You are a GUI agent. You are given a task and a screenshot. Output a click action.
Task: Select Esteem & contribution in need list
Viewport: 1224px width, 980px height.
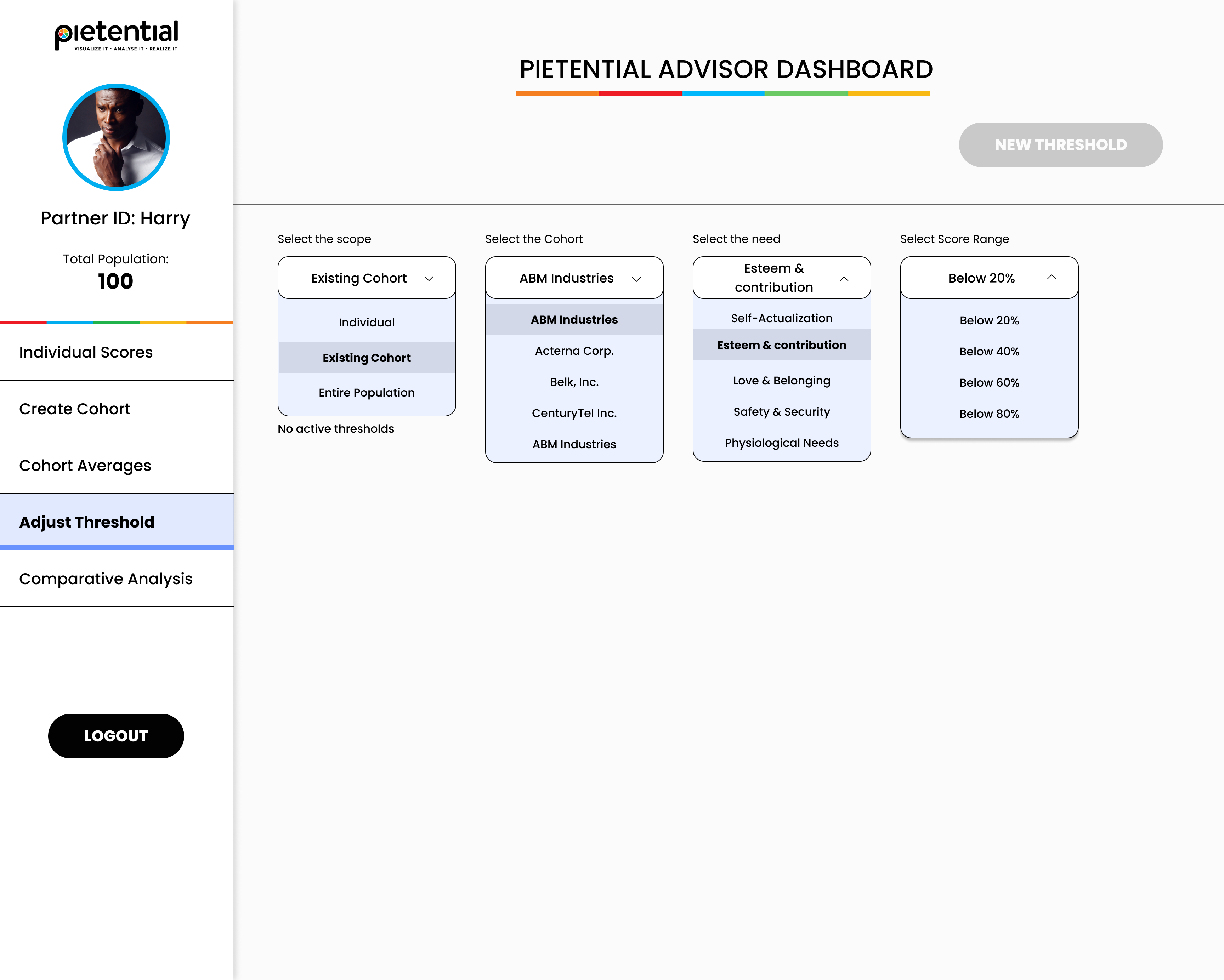click(782, 345)
